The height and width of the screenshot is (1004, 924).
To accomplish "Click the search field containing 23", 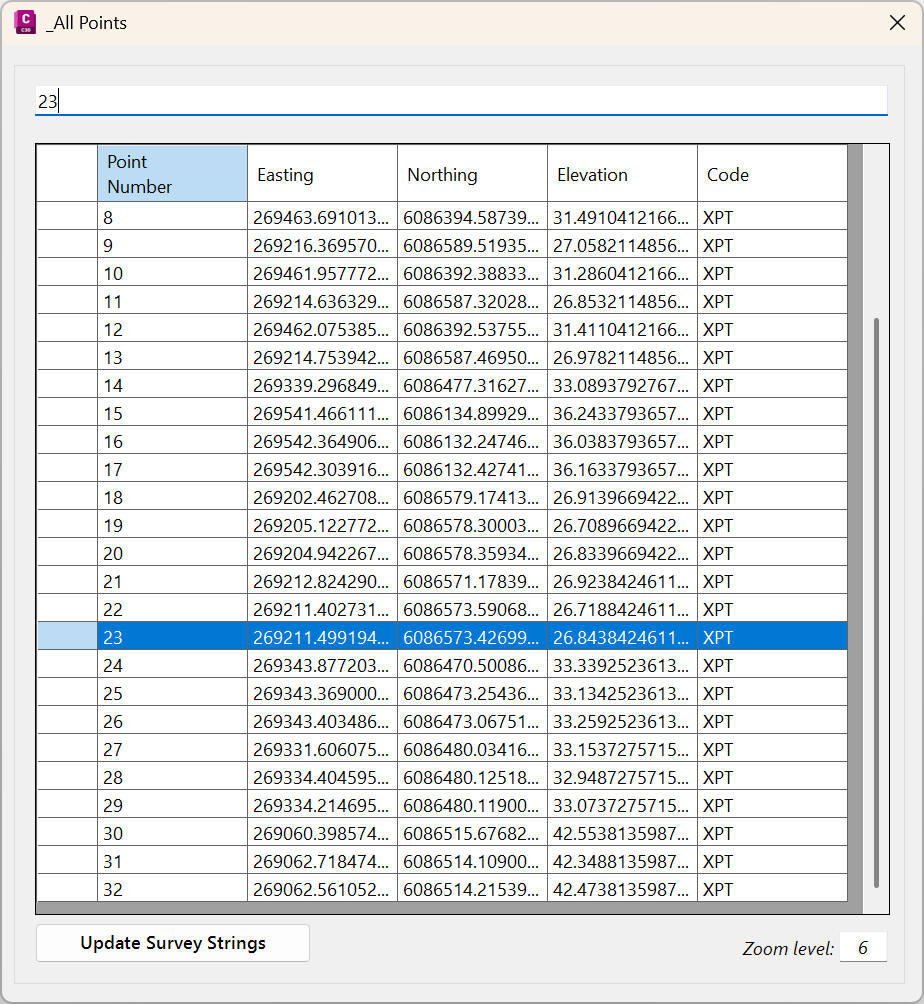I will [460, 101].
